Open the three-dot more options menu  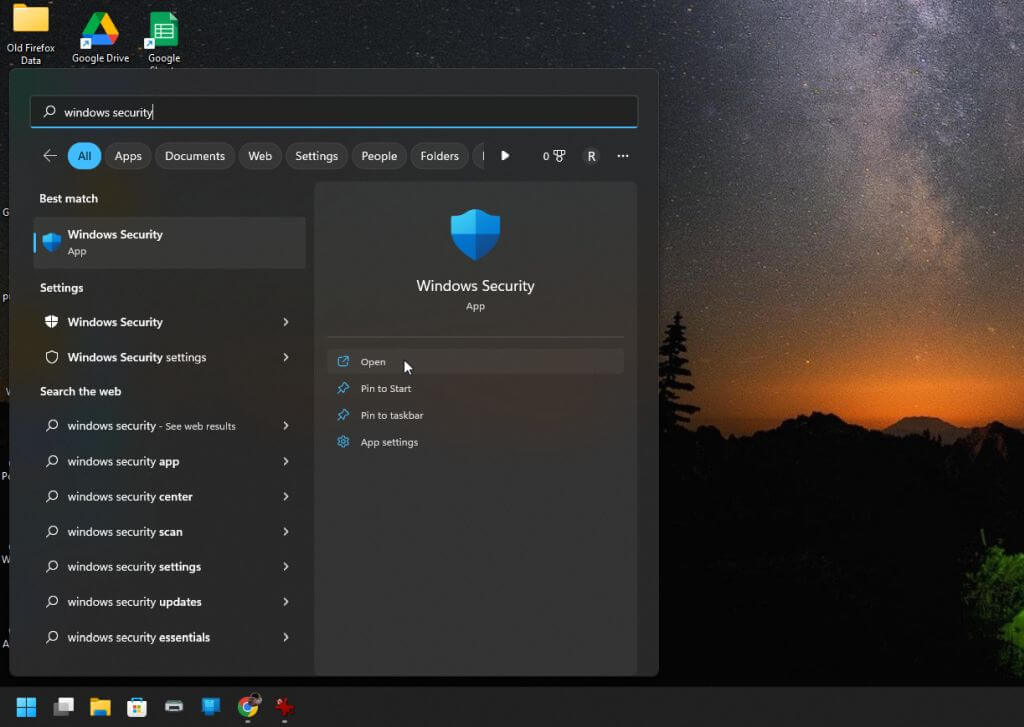pyautogui.click(x=623, y=156)
